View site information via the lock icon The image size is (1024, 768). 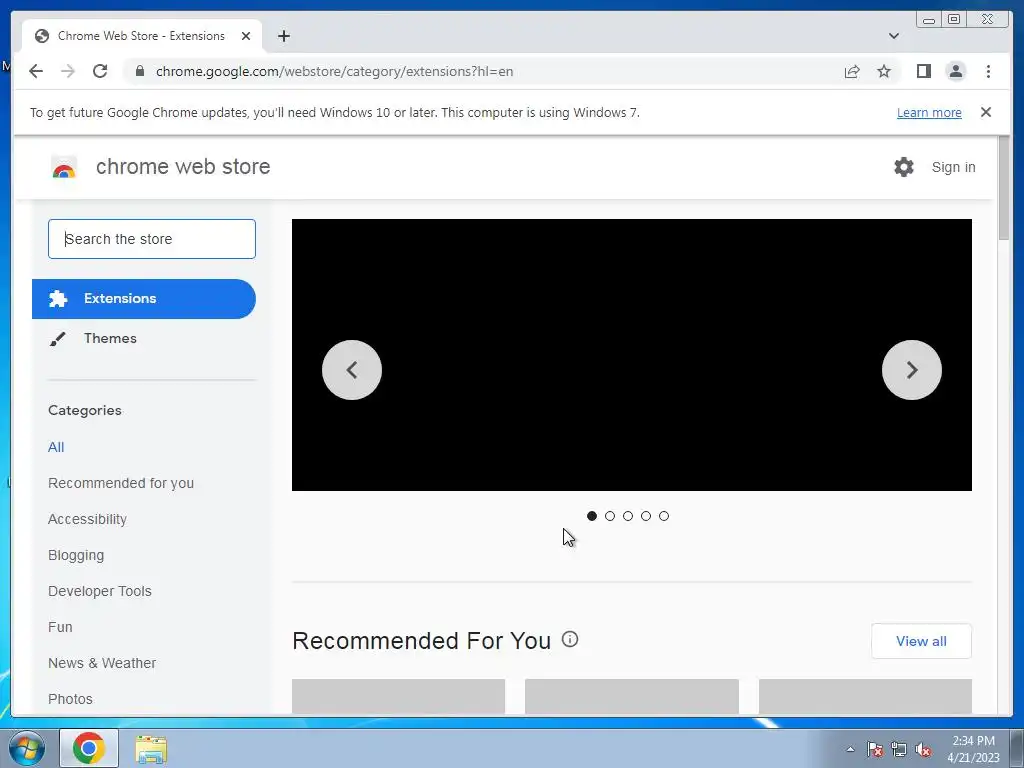pos(140,71)
